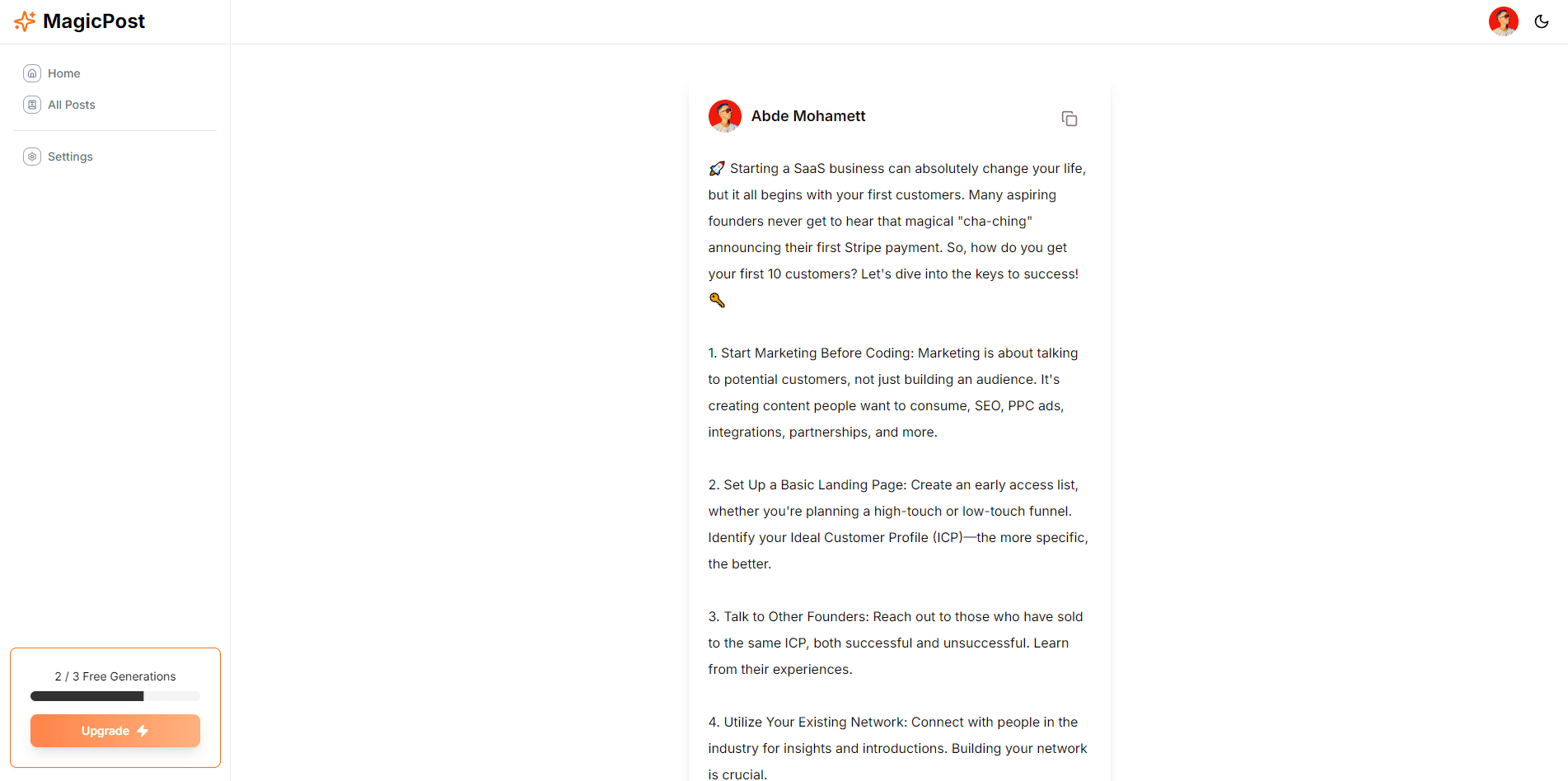Copy the post using the copy icon
Viewport: 1568px width, 781px height.
pyautogui.click(x=1069, y=119)
